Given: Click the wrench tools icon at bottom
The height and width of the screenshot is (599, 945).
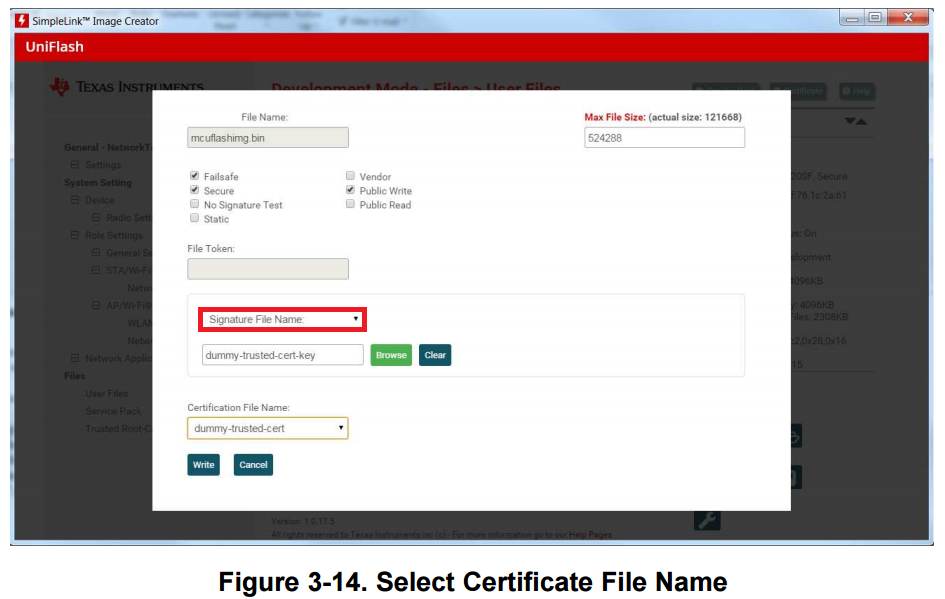Looking at the screenshot, I should click(x=707, y=520).
